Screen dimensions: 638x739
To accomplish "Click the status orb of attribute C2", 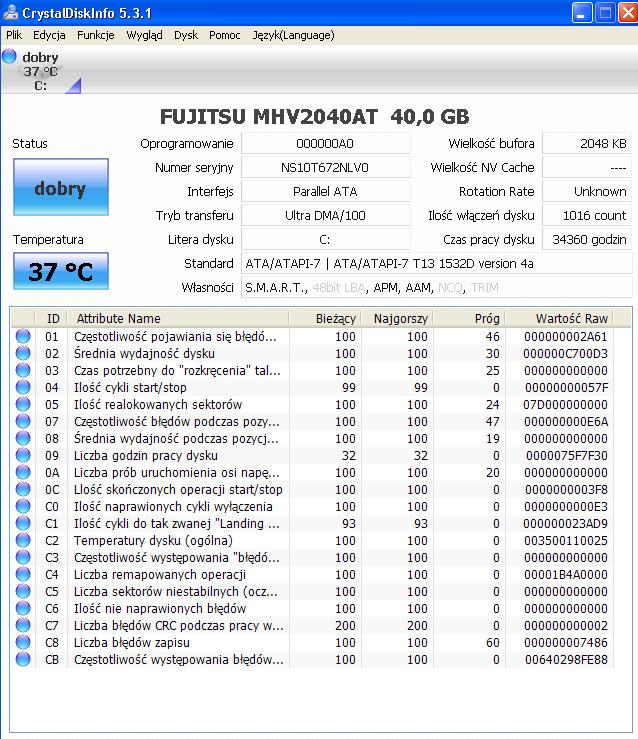I will click(23, 540).
